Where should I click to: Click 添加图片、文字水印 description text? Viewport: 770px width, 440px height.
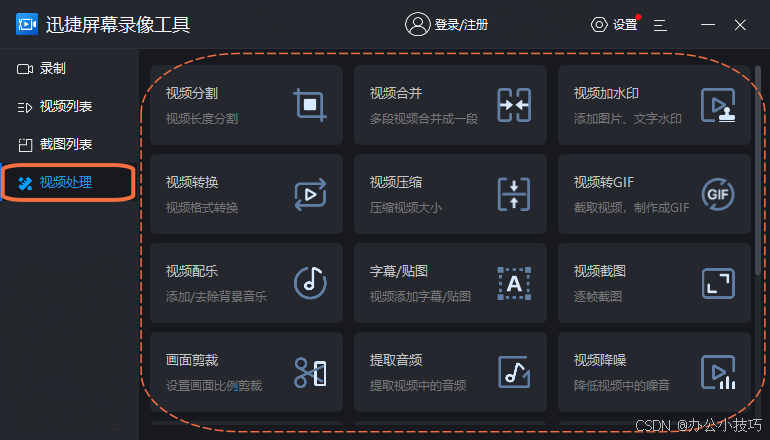coord(628,119)
